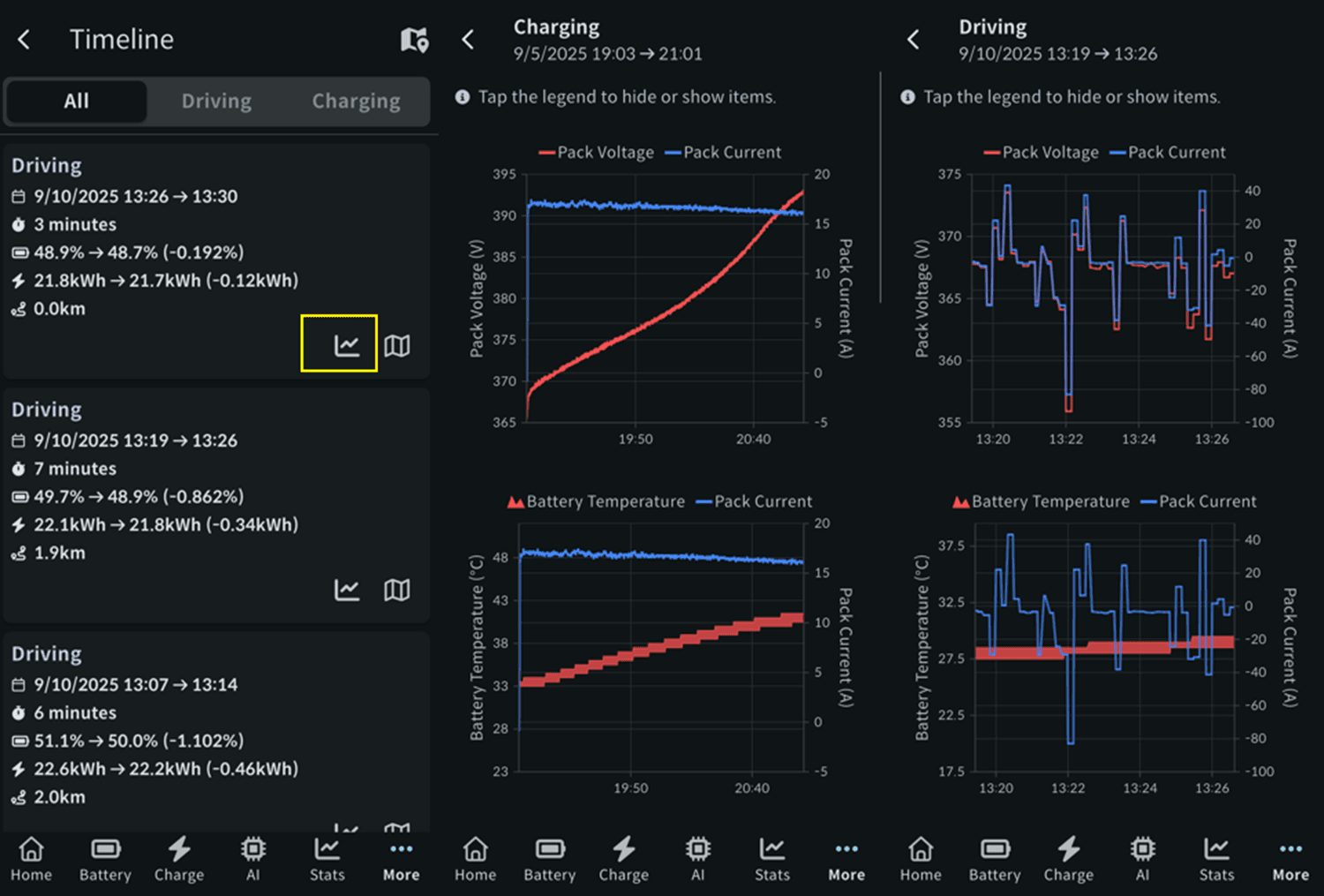This screenshot has width=1324, height=896.
Task: Toggle Pack Current legend in Driving temperature chart
Action: point(1199,501)
